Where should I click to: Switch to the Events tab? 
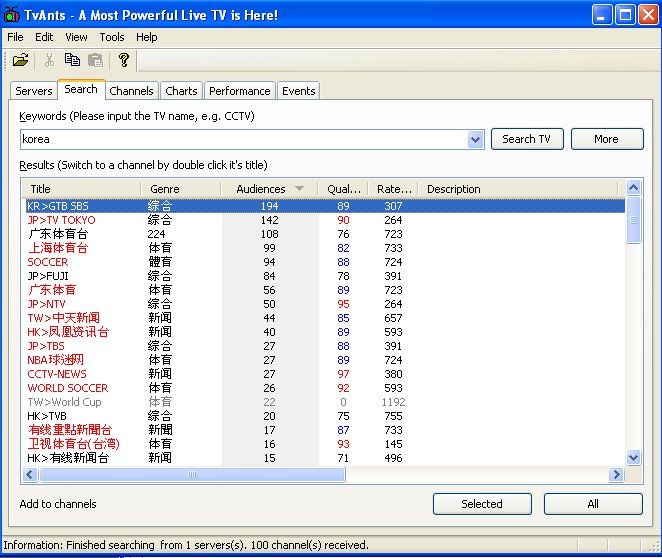coord(298,91)
